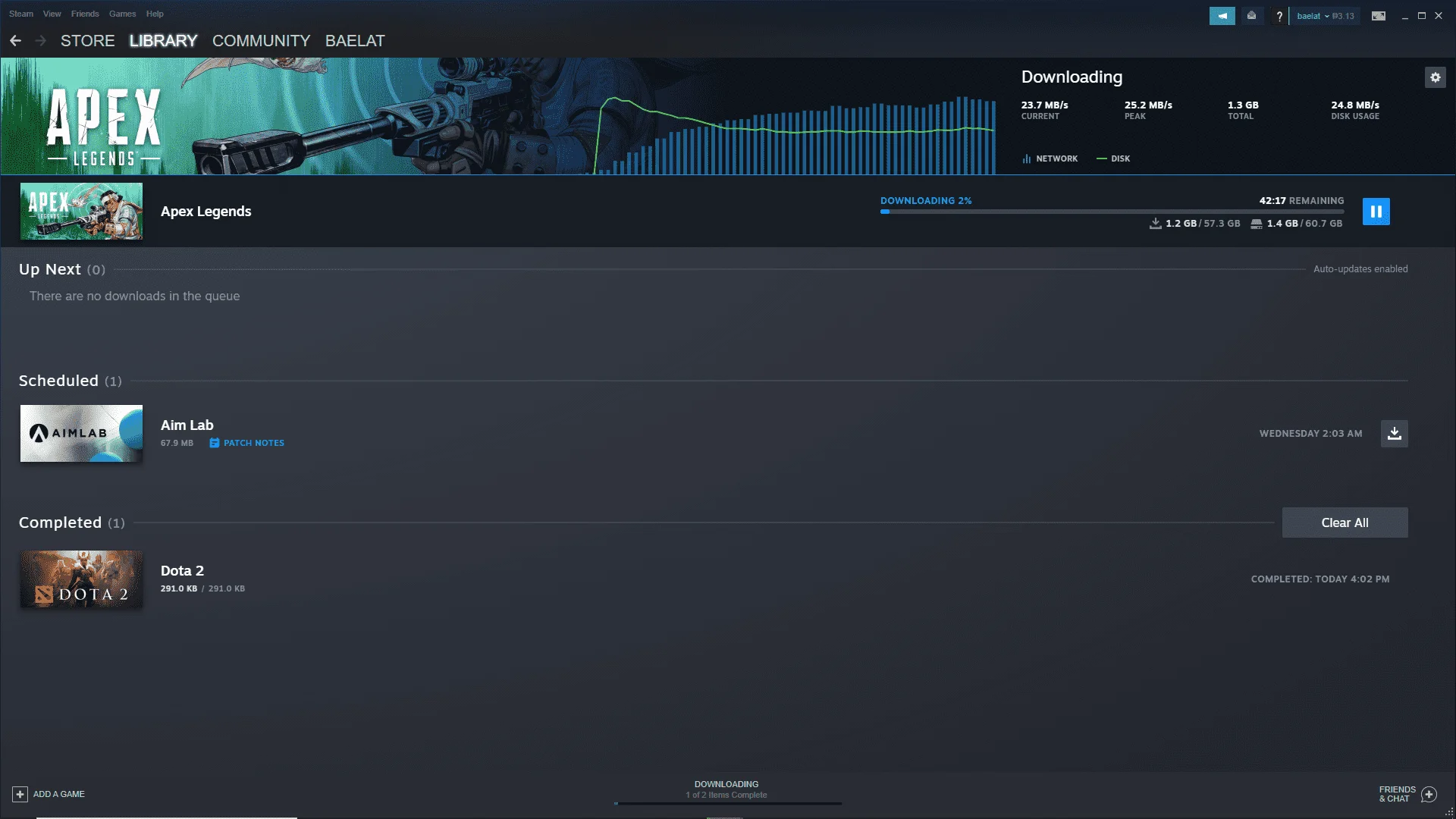1456x819 pixels.
Task: Open the Friends menu
Action: [x=85, y=14]
